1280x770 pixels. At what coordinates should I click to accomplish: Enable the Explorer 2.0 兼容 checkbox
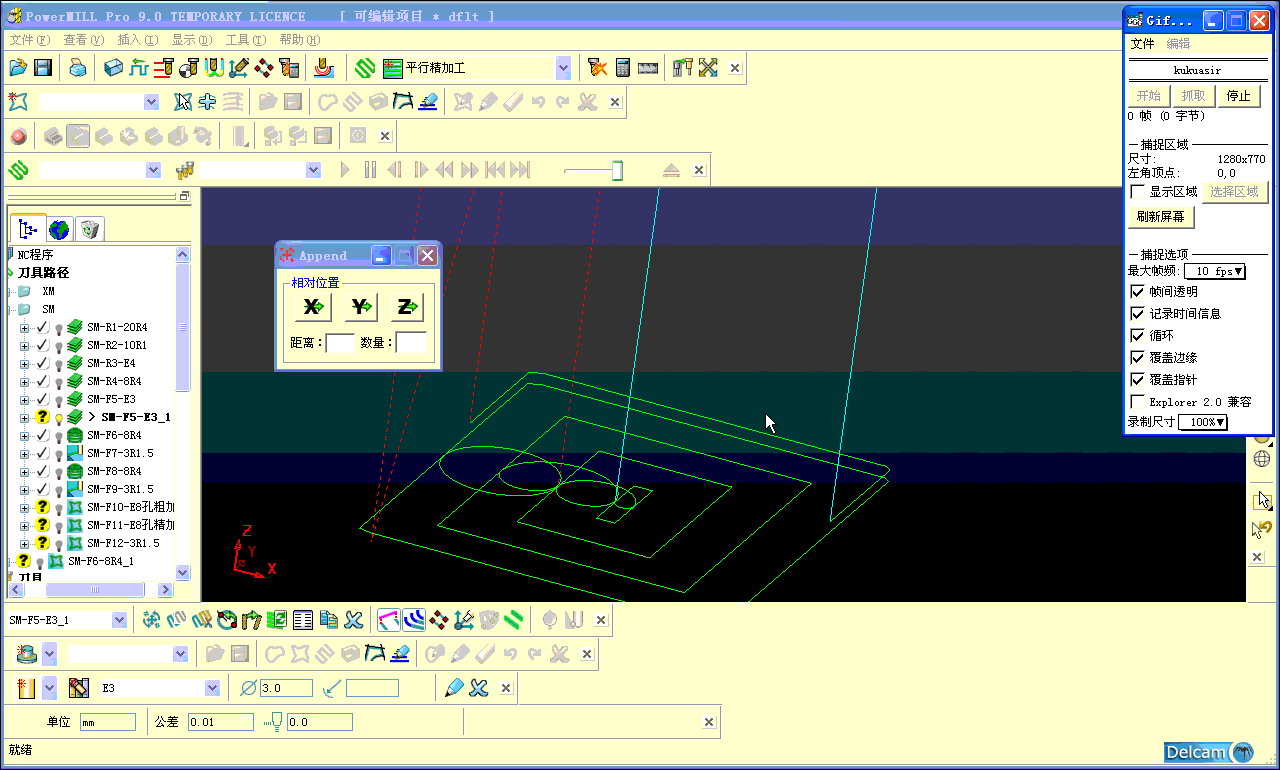tap(1137, 402)
